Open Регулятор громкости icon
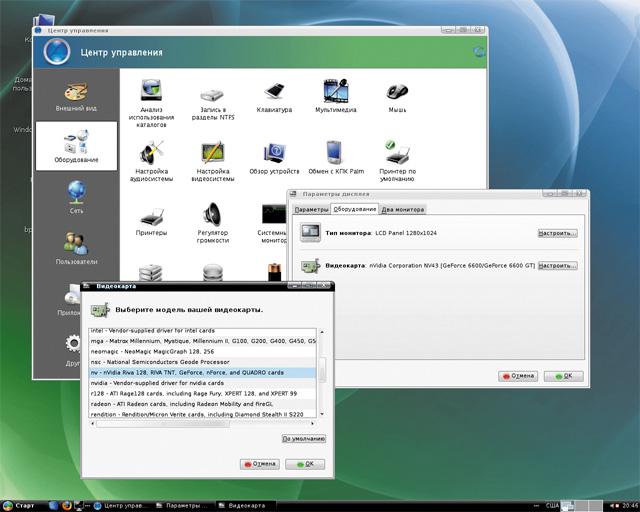 pyautogui.click(x=213, y=223)
